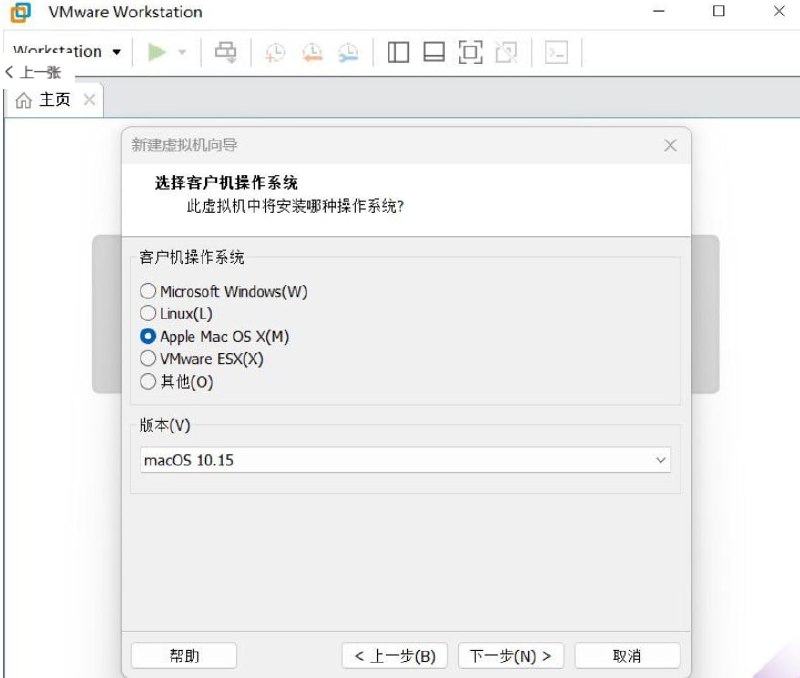Open the macOS 10.15 version dropdown
The width and height of the screenshot is (800, 678).
click(x=405, y=460)
